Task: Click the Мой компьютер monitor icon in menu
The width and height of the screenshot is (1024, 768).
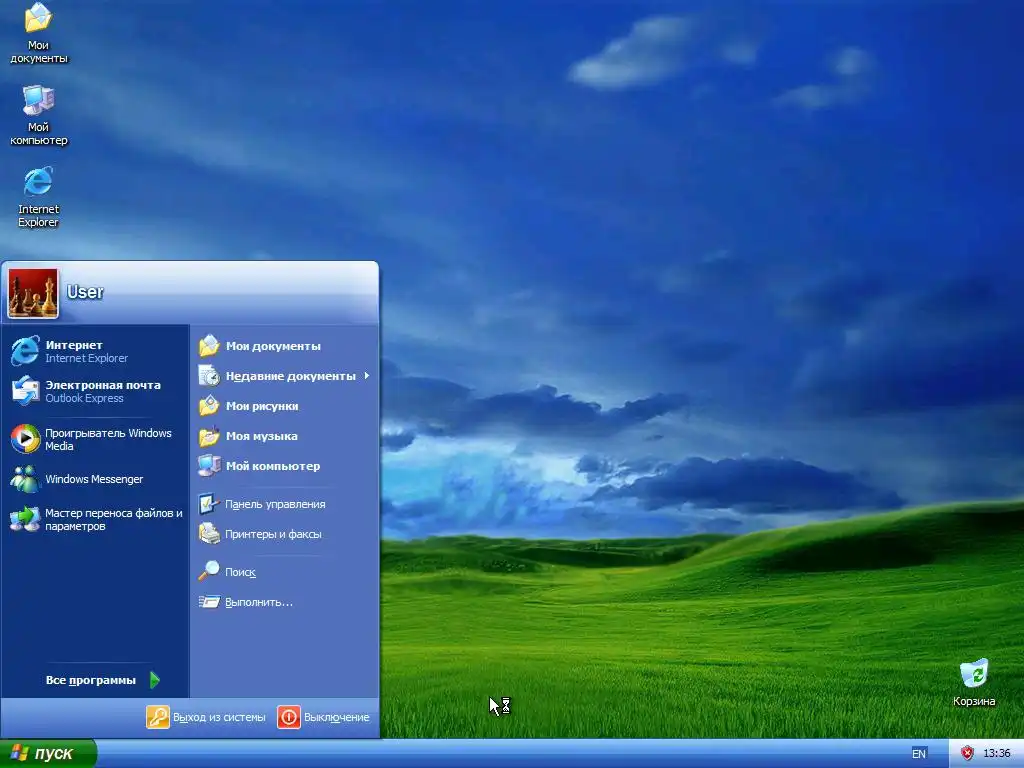Action: point(209,466)
